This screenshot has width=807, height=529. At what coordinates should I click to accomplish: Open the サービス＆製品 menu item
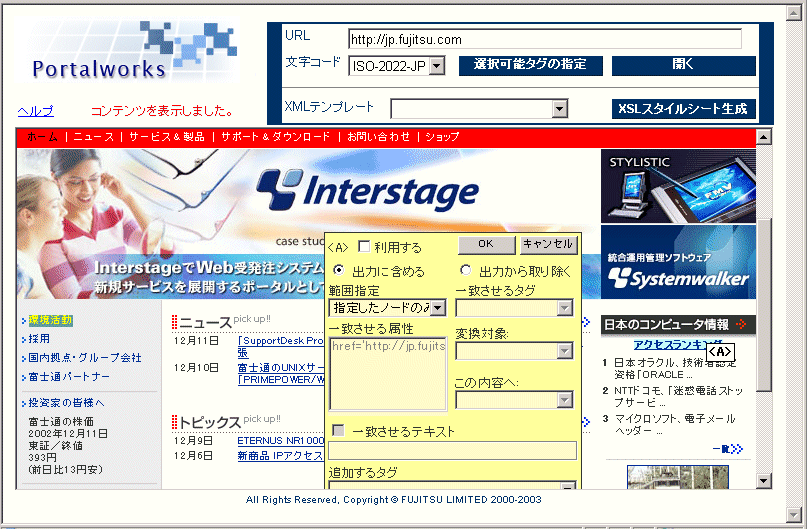[167, 137]
